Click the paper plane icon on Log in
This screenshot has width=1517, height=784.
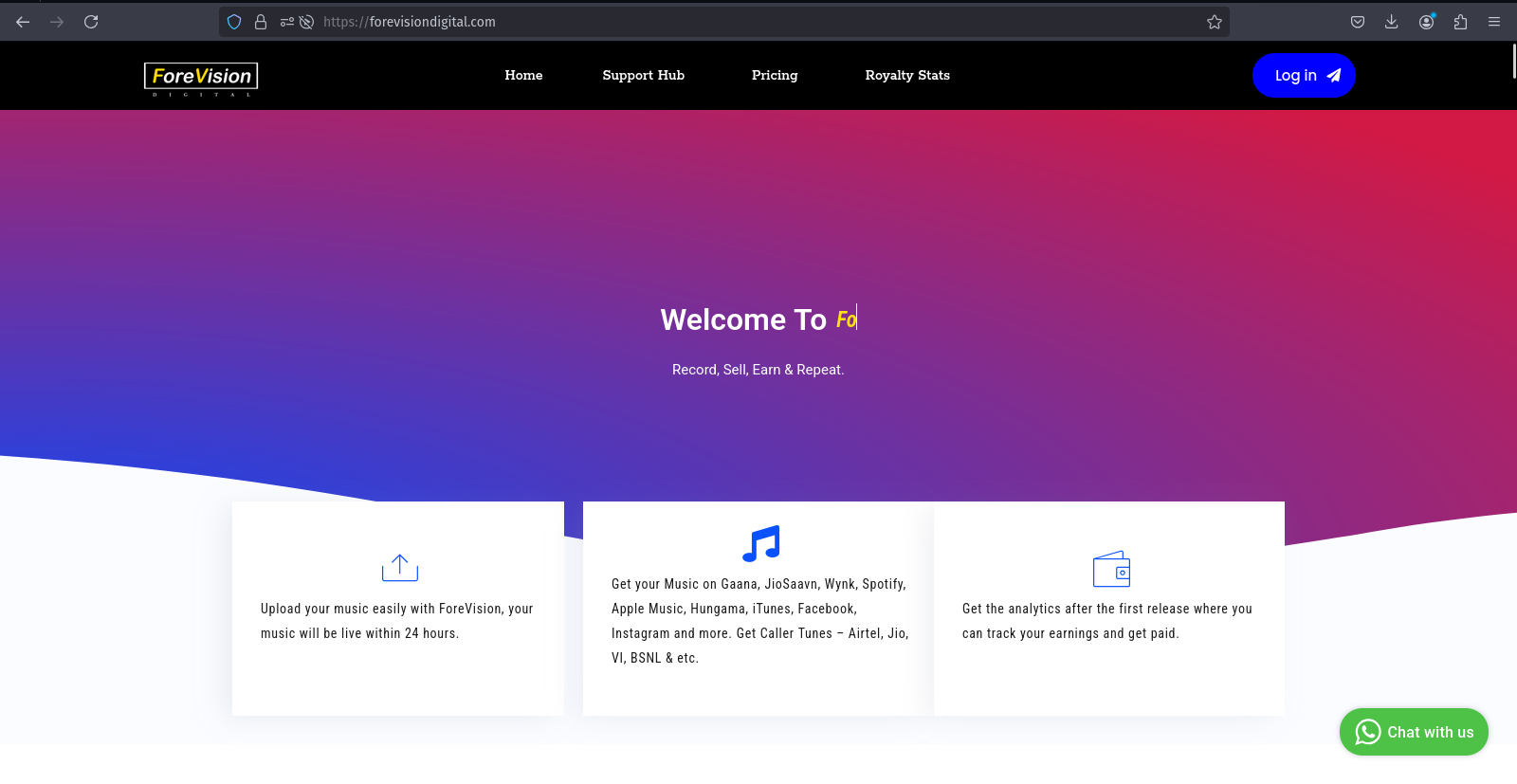point(1334,76)
